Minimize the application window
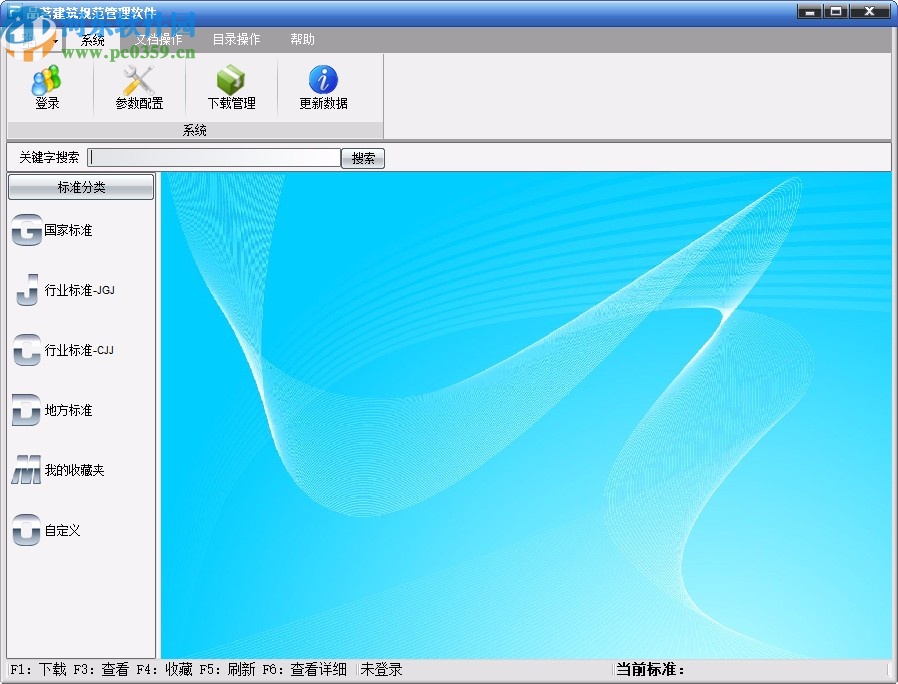898x684 pixels. pos(810,11)
